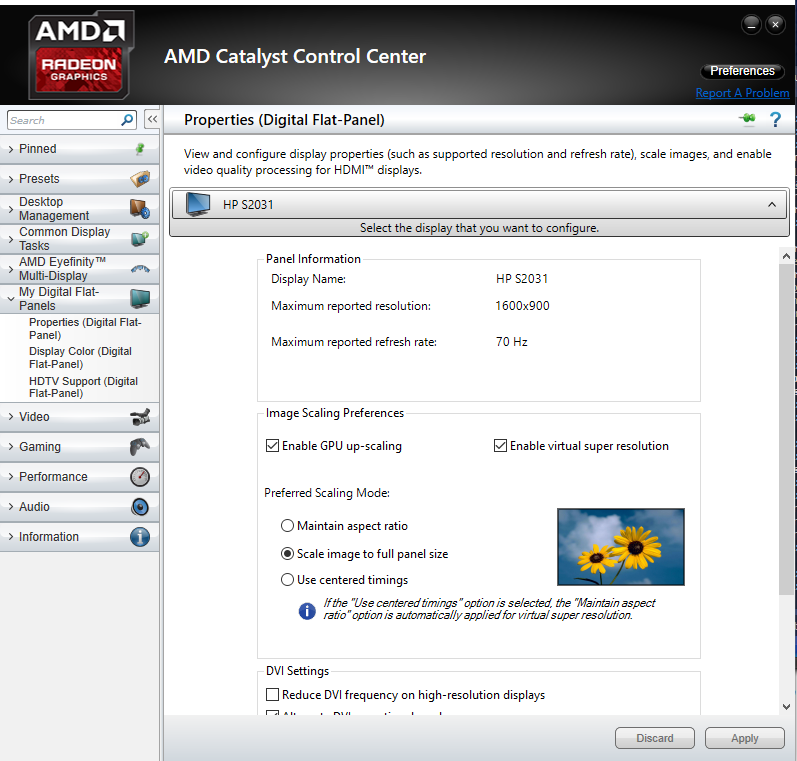Click the My Digital Flat-Panels monitor icon
The image size is (797, 761).
pyautogui.click(x=140, y=298)
